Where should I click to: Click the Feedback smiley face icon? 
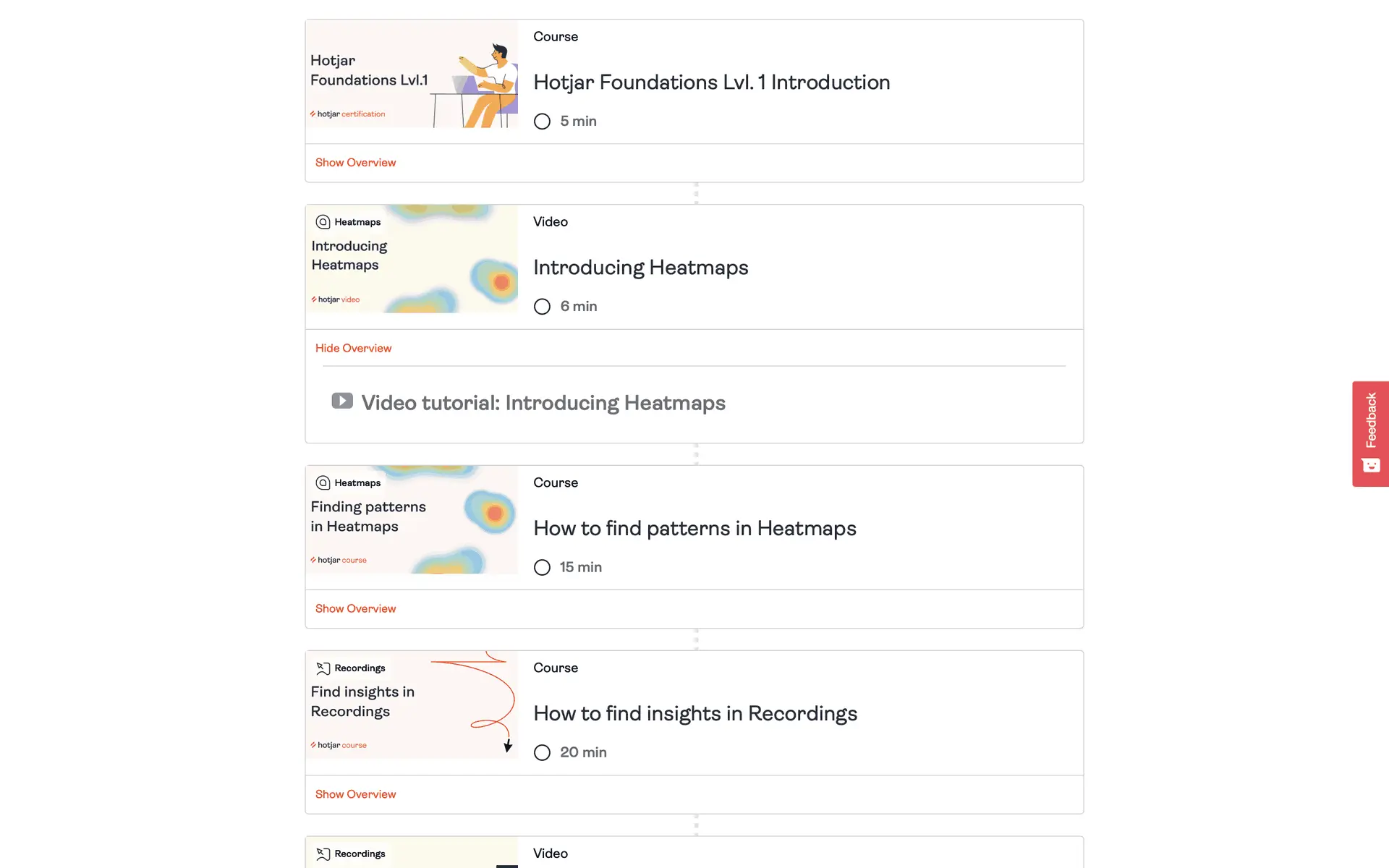coord(1370,465)
